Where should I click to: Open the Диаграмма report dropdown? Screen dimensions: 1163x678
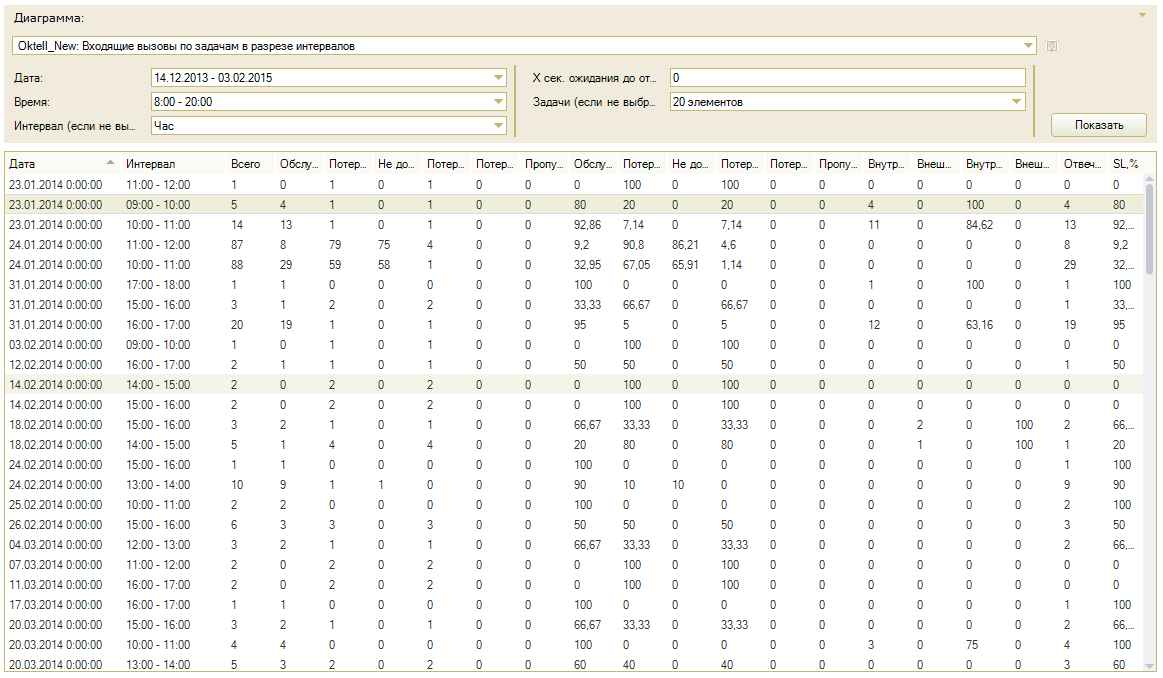click(1029, 46)
